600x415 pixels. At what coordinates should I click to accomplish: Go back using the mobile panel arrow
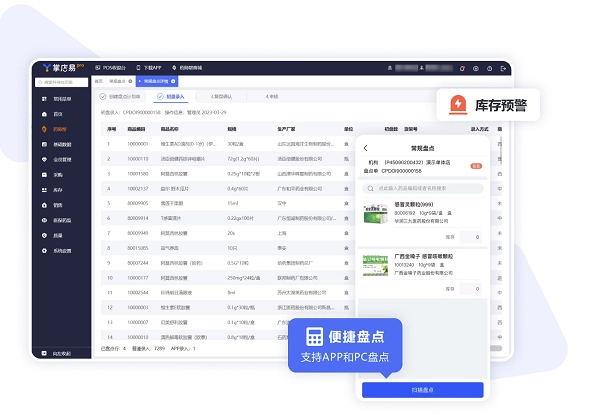click(x=366, y=148)
